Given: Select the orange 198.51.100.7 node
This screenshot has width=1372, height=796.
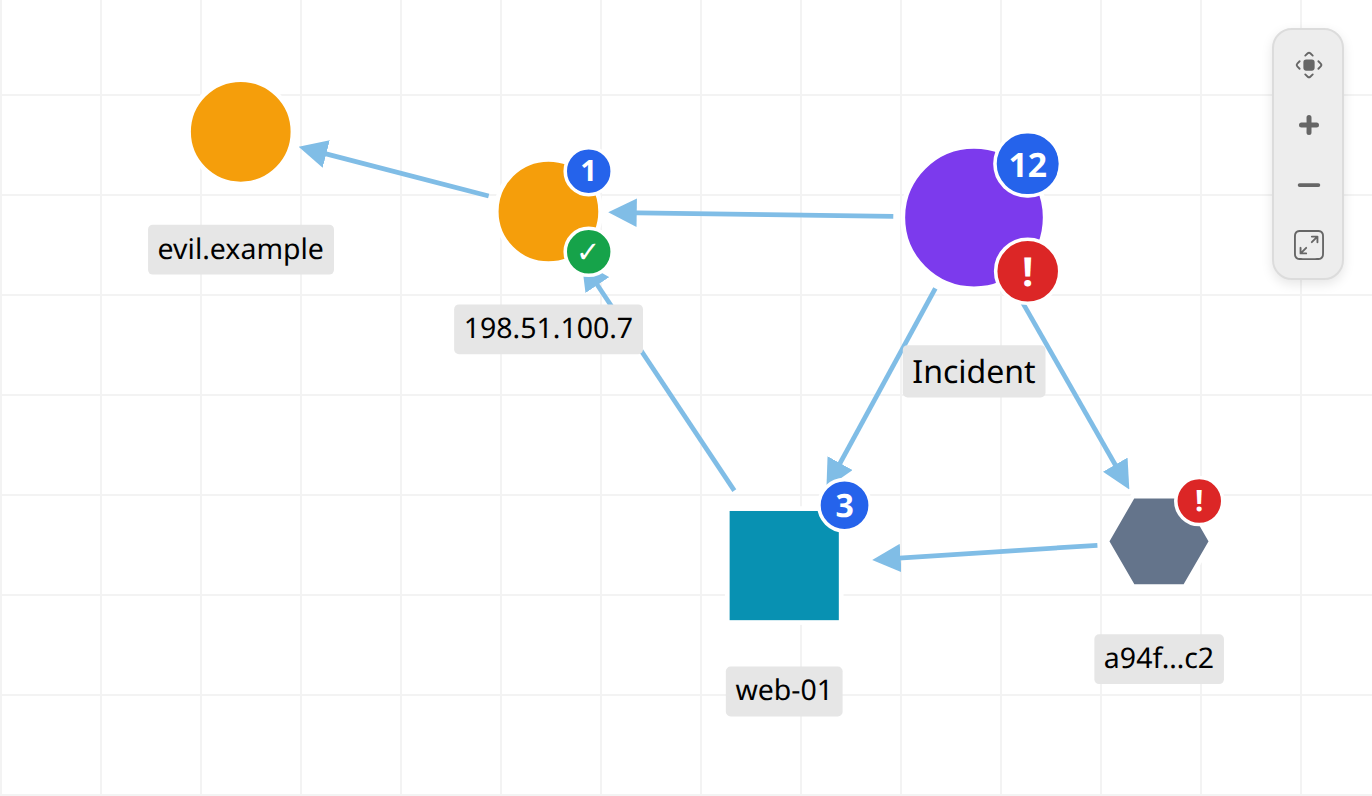Looking at the screenshot, I should [548, 211].
